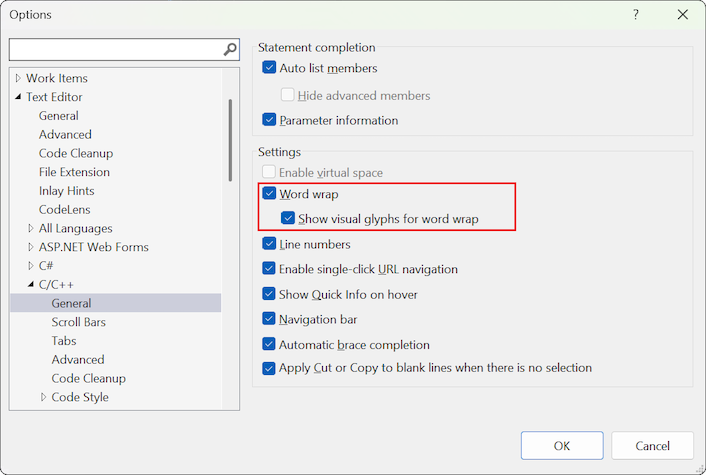Expand the Work Items node arrow
Viewport: 706px width, 475px height.
pyautogui.click(x=18, y=78)
